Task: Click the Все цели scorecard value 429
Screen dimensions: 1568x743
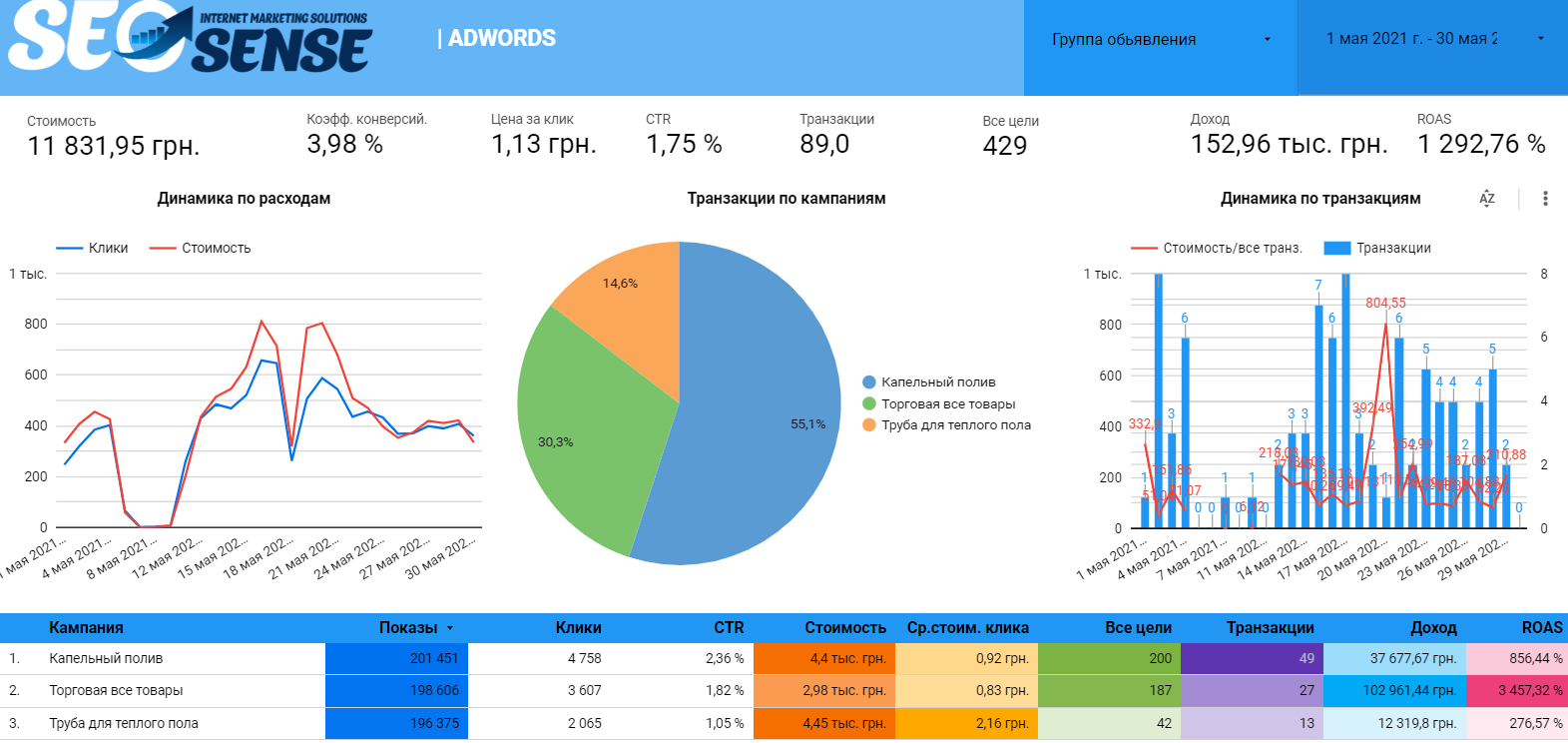Action: [1005, 146]
